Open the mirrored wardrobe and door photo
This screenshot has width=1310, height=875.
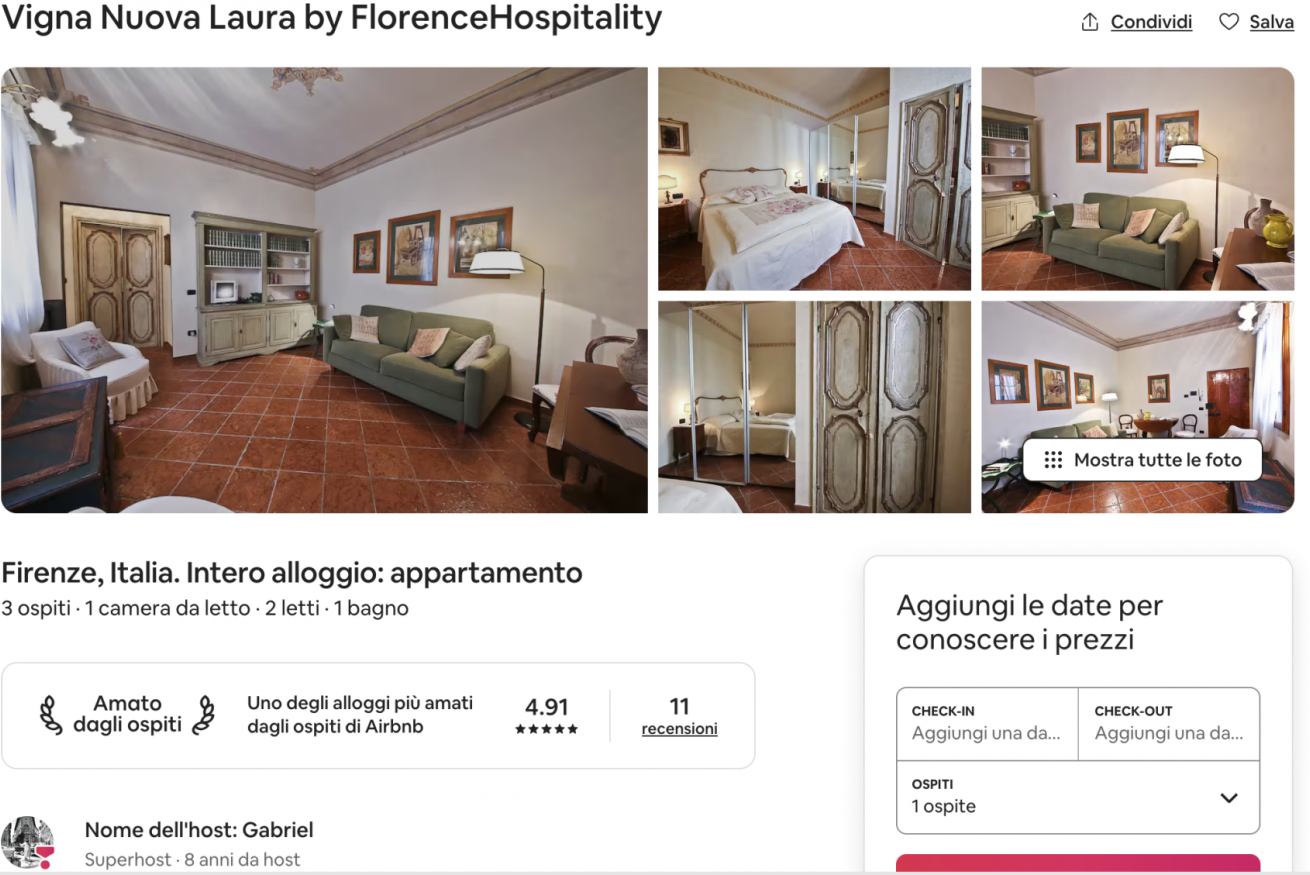[814, 407]
